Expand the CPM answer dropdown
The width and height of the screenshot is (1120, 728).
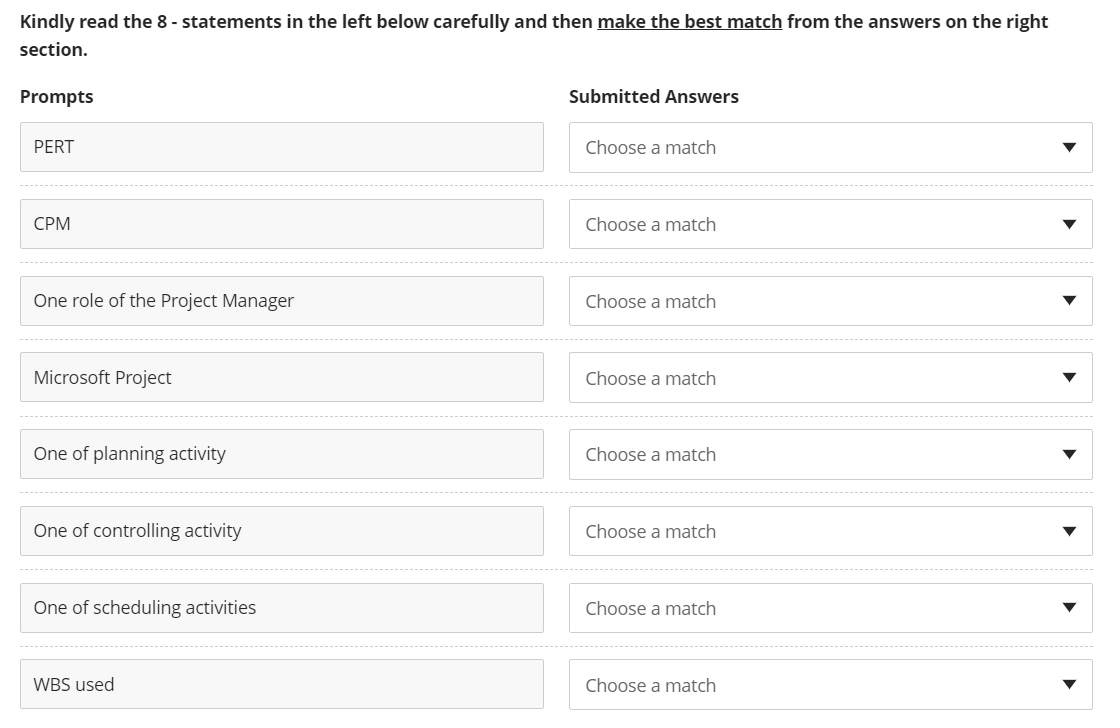pos(830,224)
